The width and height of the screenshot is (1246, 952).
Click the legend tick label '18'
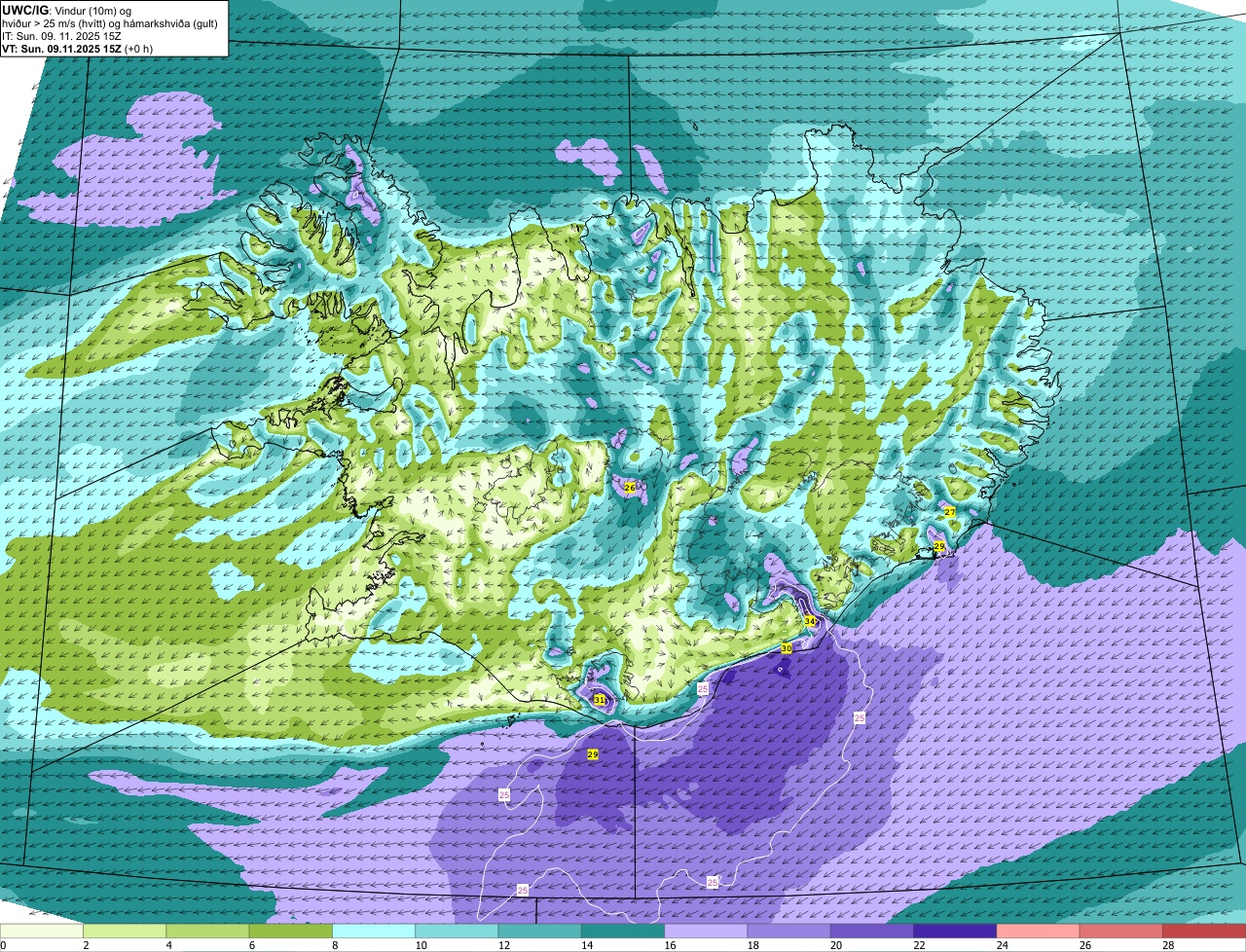(752, 945)
